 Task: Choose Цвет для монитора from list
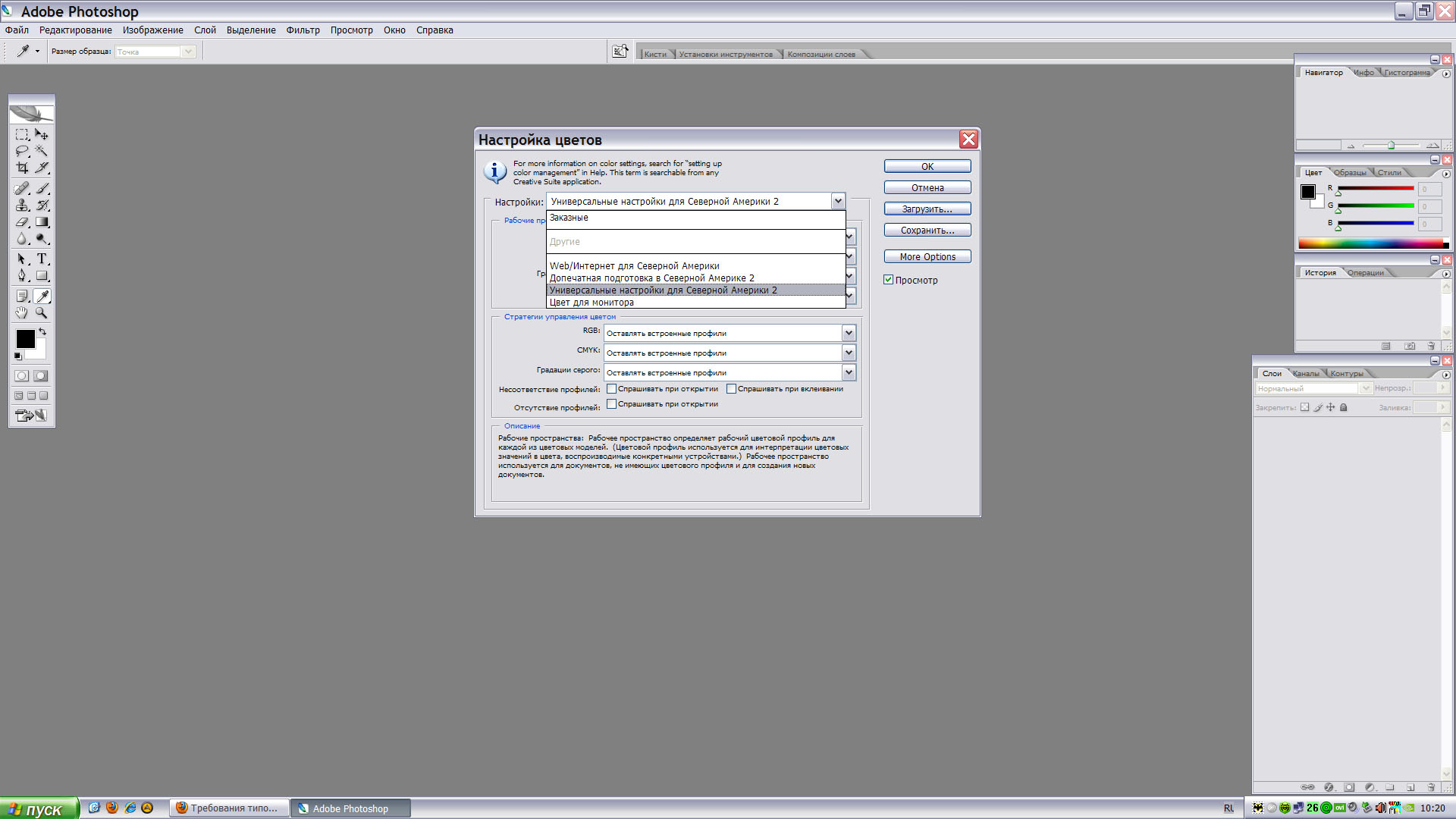tap(695, 303)
